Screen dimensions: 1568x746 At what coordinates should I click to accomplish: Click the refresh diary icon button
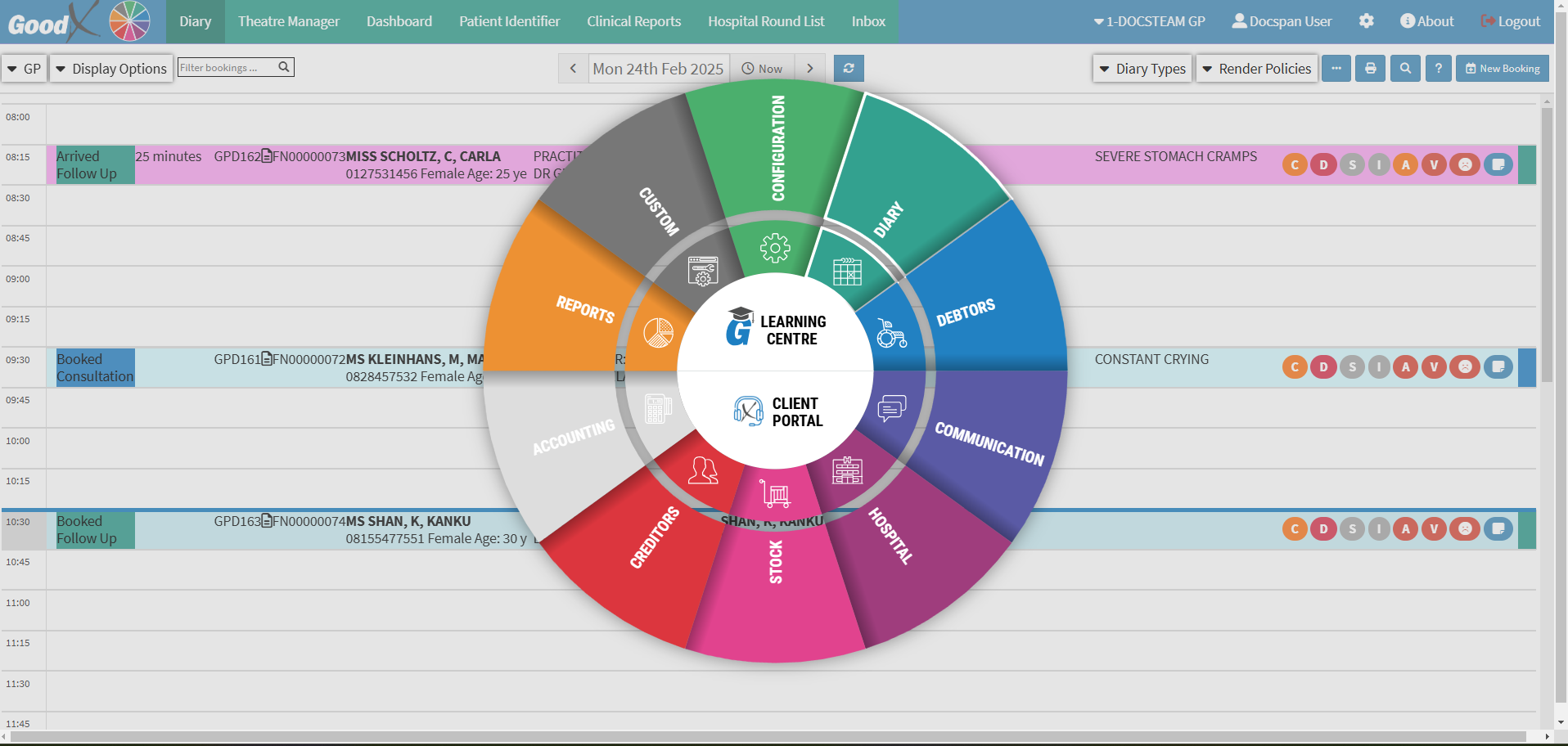pos(849,69)
